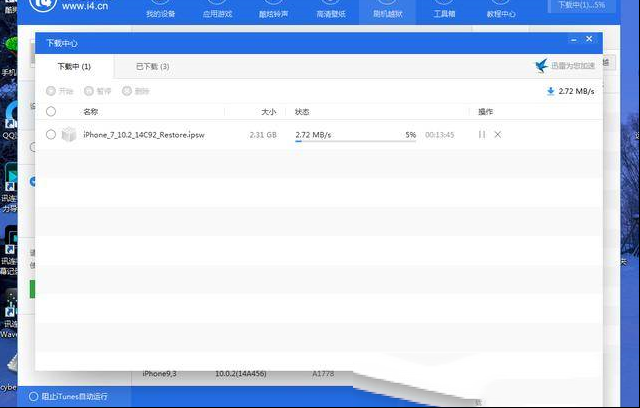Switch to the 下载中 (1) tab
The width and height of the screenshot is (640, 408).
74,67
